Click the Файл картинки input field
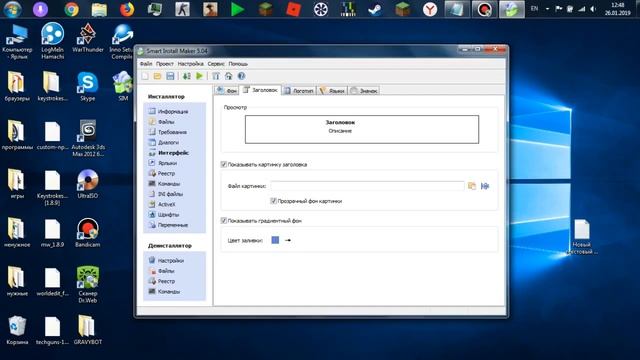Screen dimensions: 640x360 (x=367, y=186)
